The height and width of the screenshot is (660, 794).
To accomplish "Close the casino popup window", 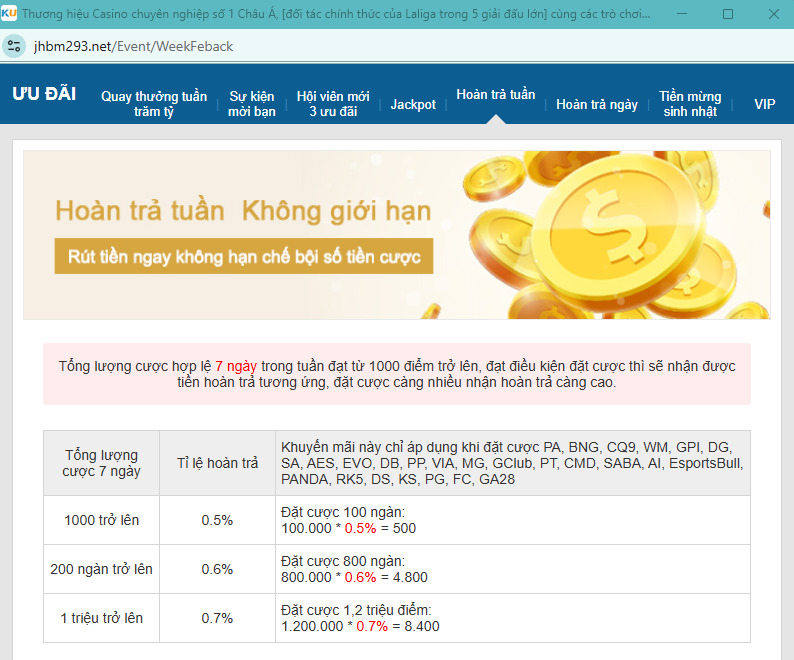I will (x=772, y=14).
